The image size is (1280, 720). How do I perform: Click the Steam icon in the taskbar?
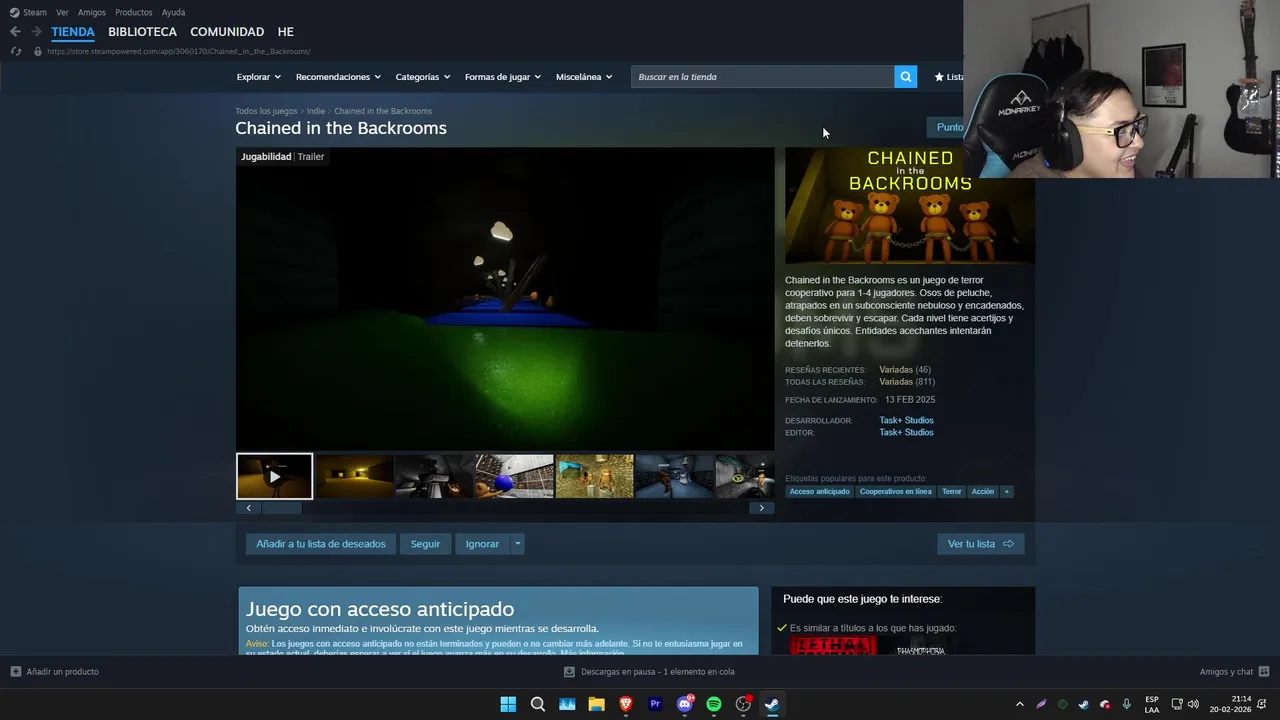click(x=772, y=704)
